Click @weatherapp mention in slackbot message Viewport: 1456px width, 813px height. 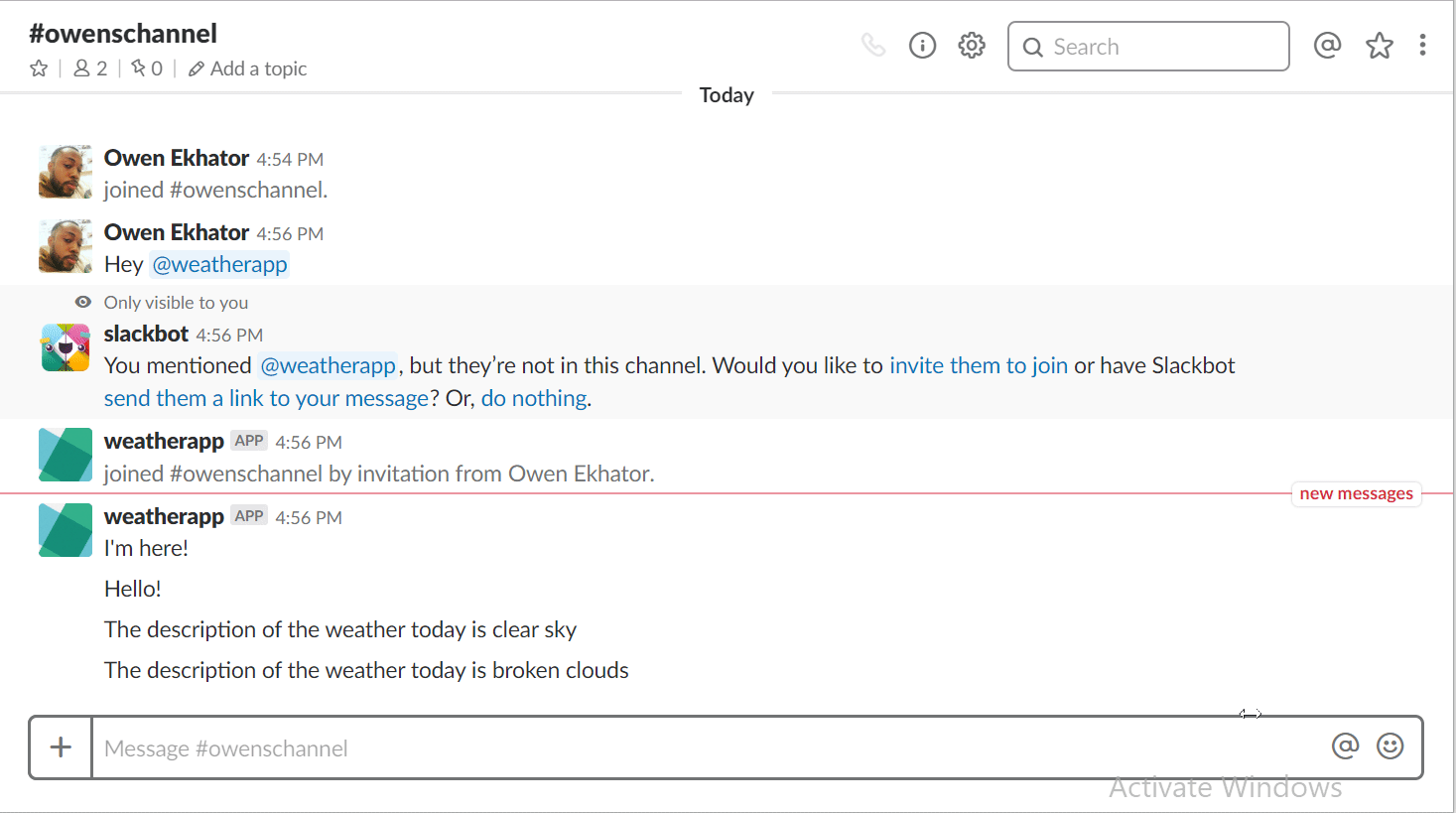click(328, 365)
